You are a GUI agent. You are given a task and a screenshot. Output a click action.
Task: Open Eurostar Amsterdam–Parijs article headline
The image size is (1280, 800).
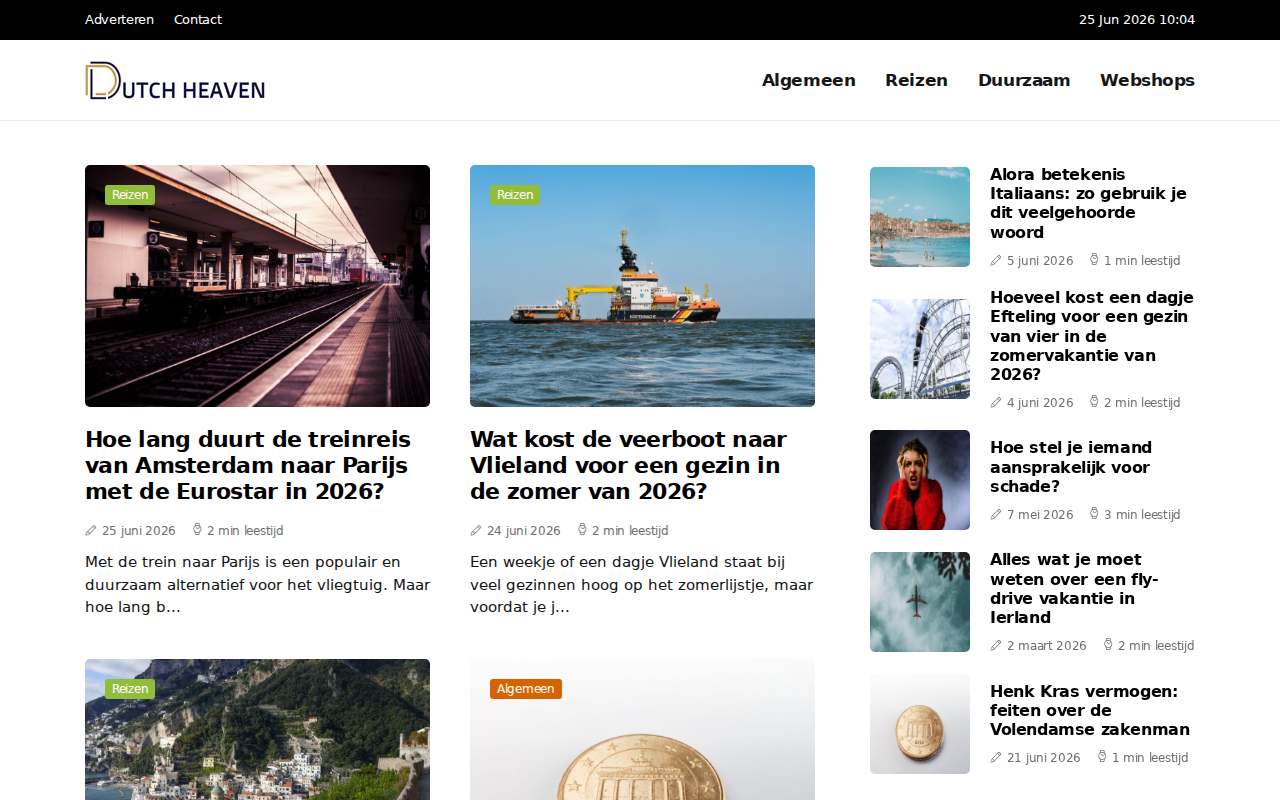coord(248,466)
